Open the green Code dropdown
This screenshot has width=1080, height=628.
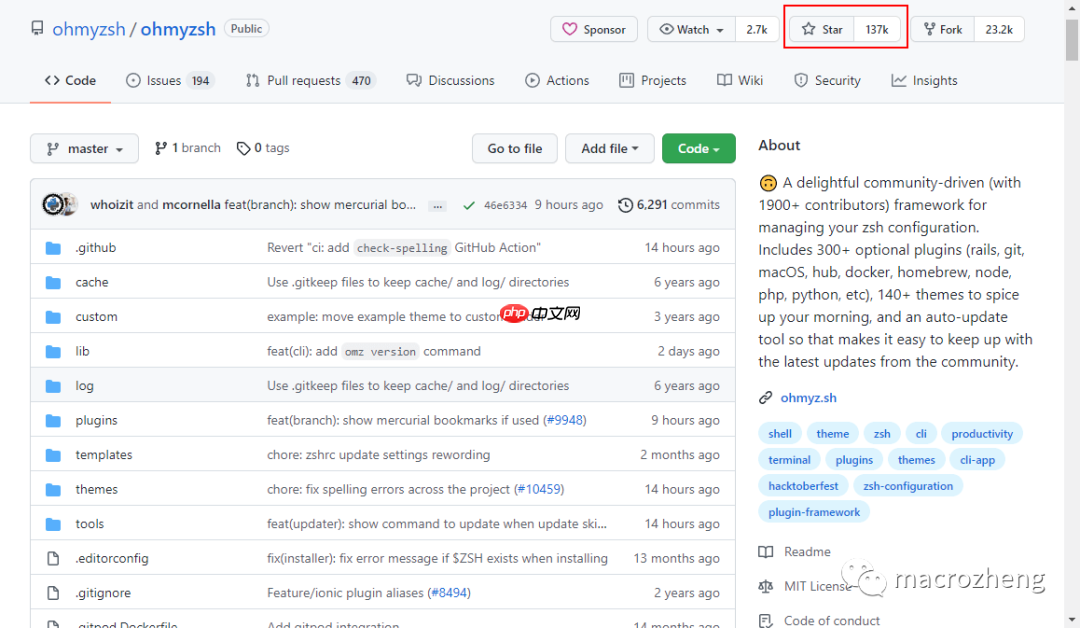click(x=698, y=149)
